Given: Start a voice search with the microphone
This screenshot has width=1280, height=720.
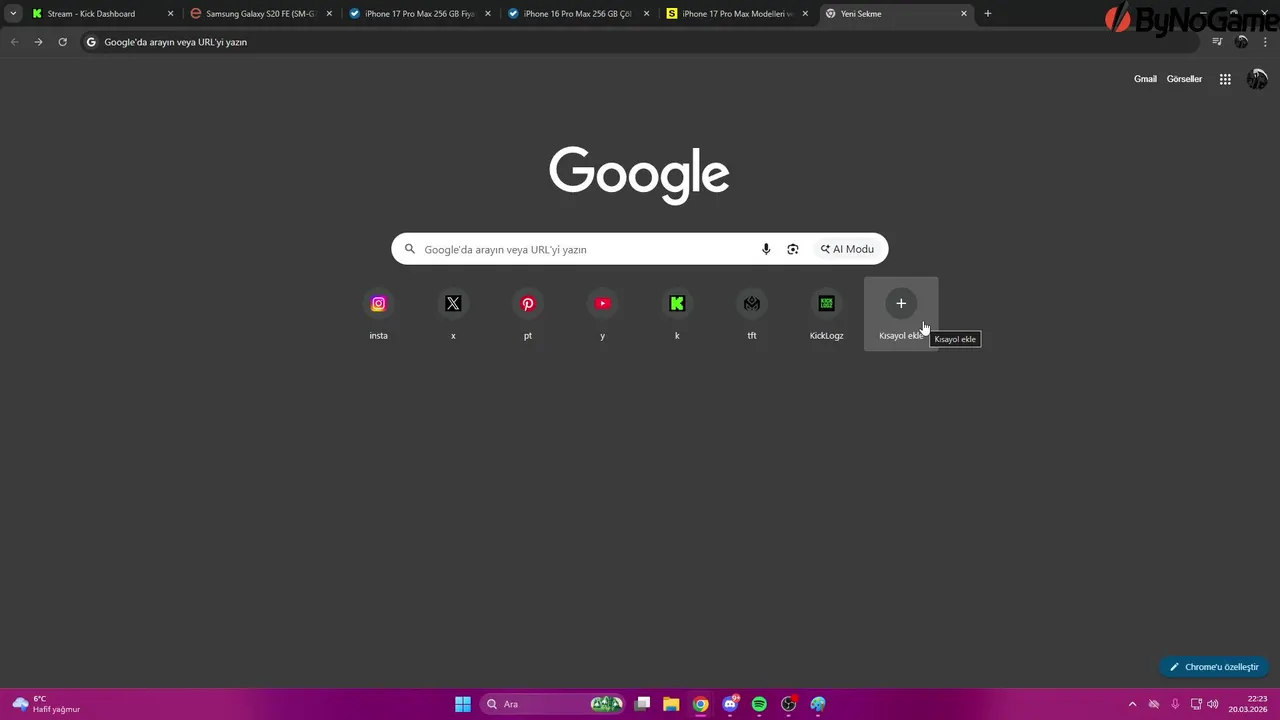Looking at the screenshot, I should click(766, 249).
